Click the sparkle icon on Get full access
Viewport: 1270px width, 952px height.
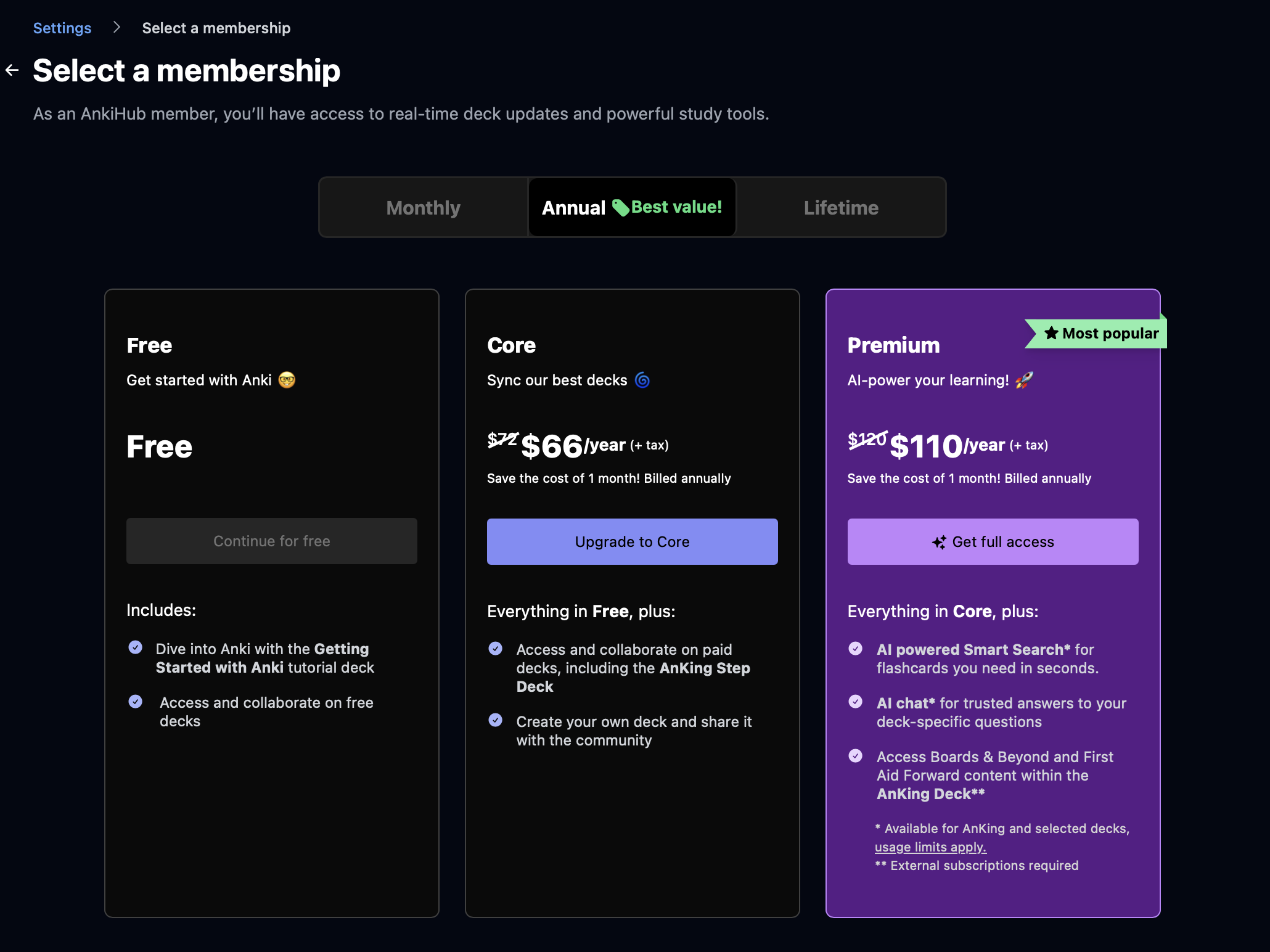939,542
